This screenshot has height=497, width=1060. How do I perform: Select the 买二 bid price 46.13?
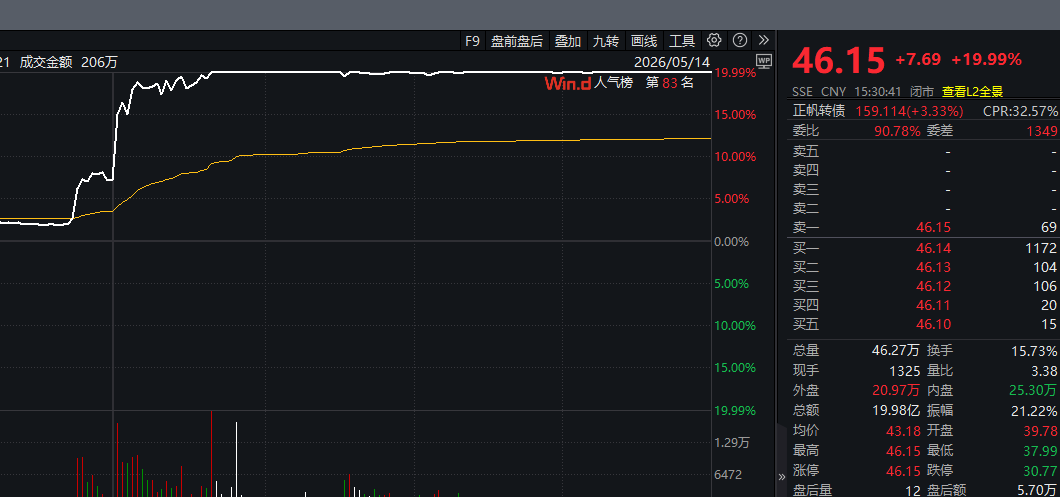(933, 267)
